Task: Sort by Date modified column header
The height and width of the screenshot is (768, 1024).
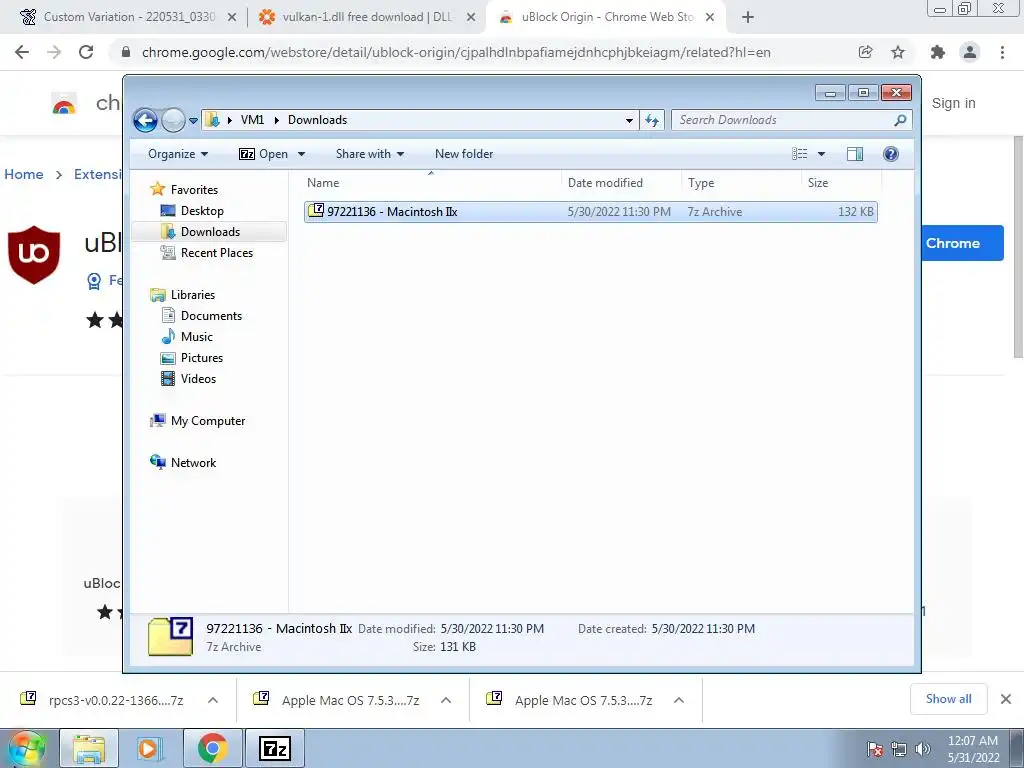Action: pos(620,183)
